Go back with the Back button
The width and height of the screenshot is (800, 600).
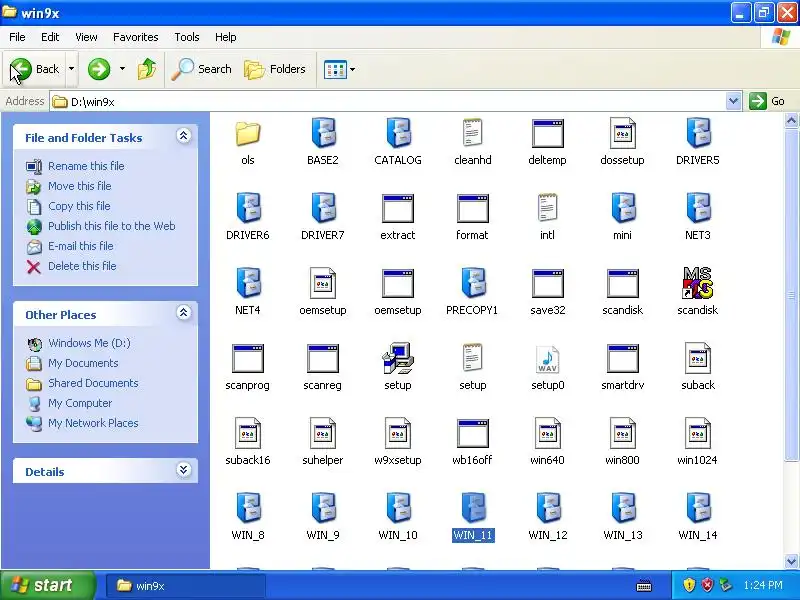coord(35,69)
